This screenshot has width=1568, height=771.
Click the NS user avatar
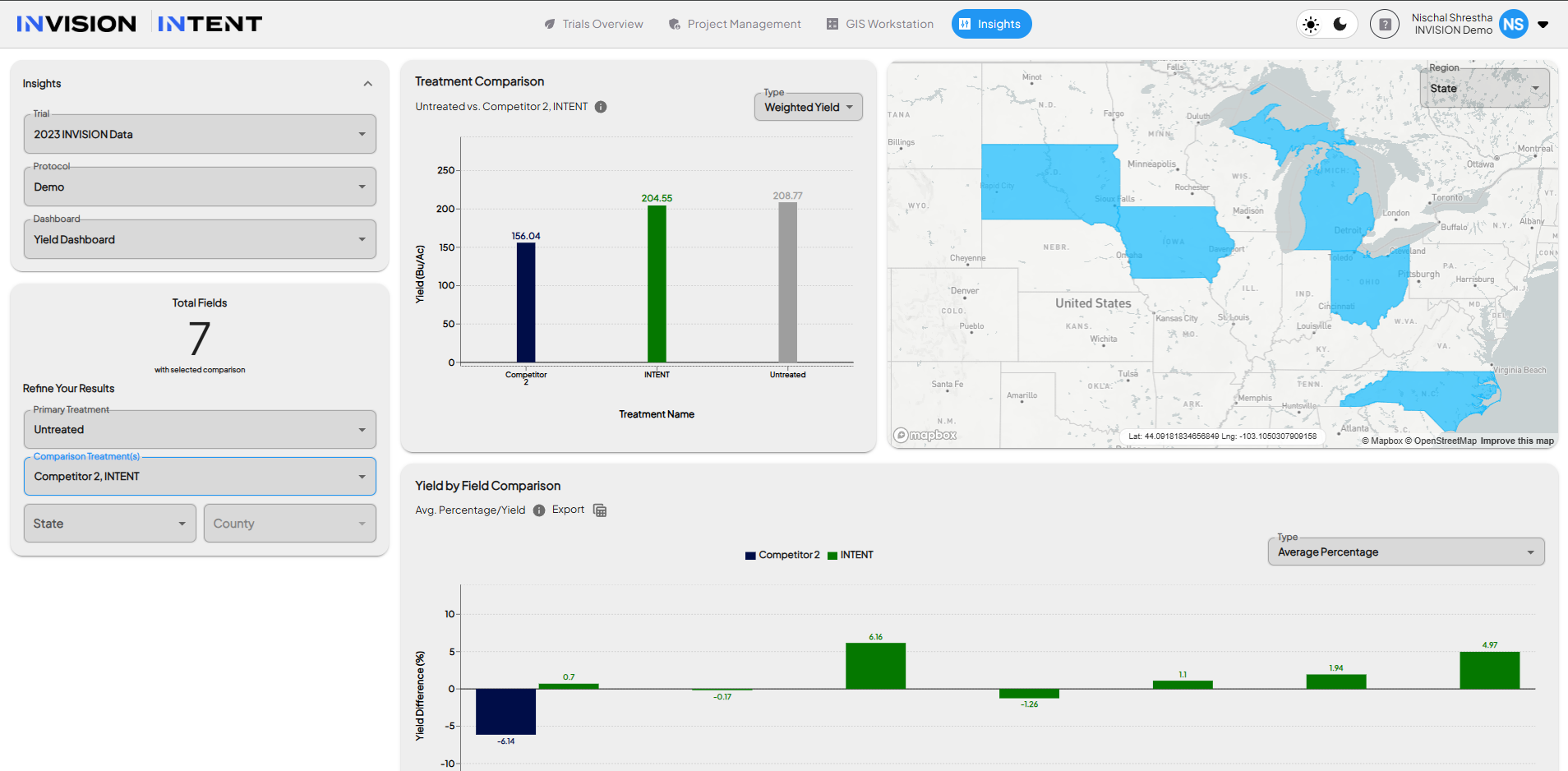(1513, 25)
